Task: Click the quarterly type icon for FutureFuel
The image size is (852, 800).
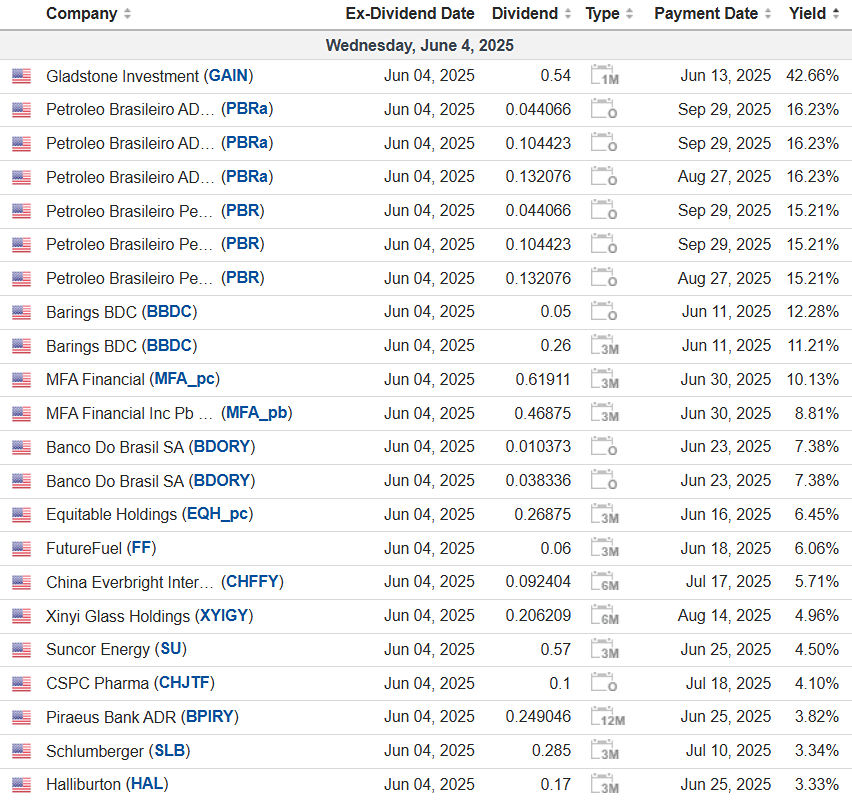Action: (604, 549)
